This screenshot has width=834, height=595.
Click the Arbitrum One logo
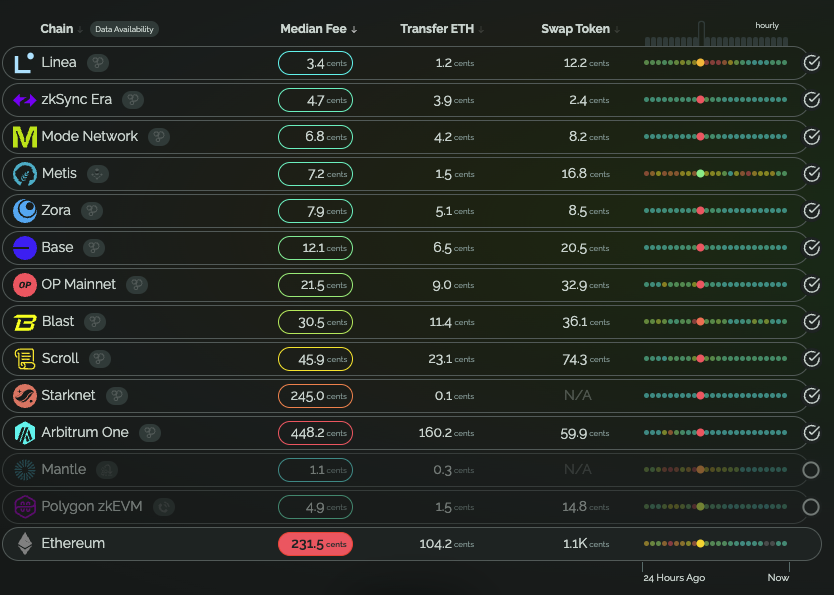[x=24, y=433]
